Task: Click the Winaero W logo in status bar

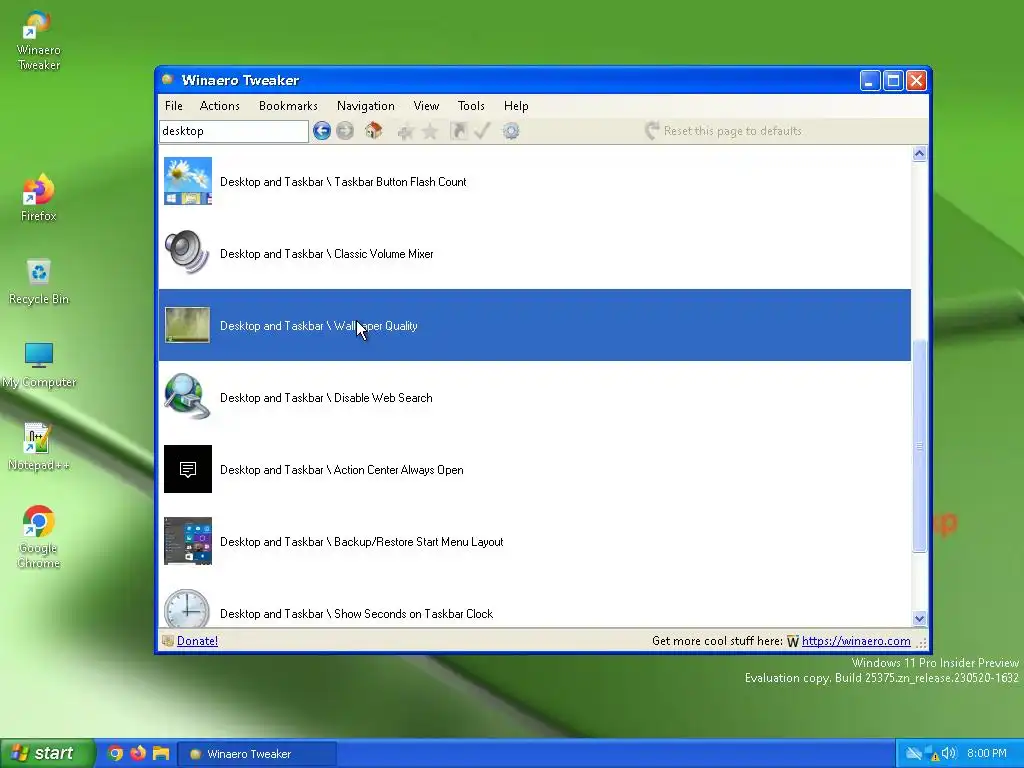Action: tap(793, 641)
